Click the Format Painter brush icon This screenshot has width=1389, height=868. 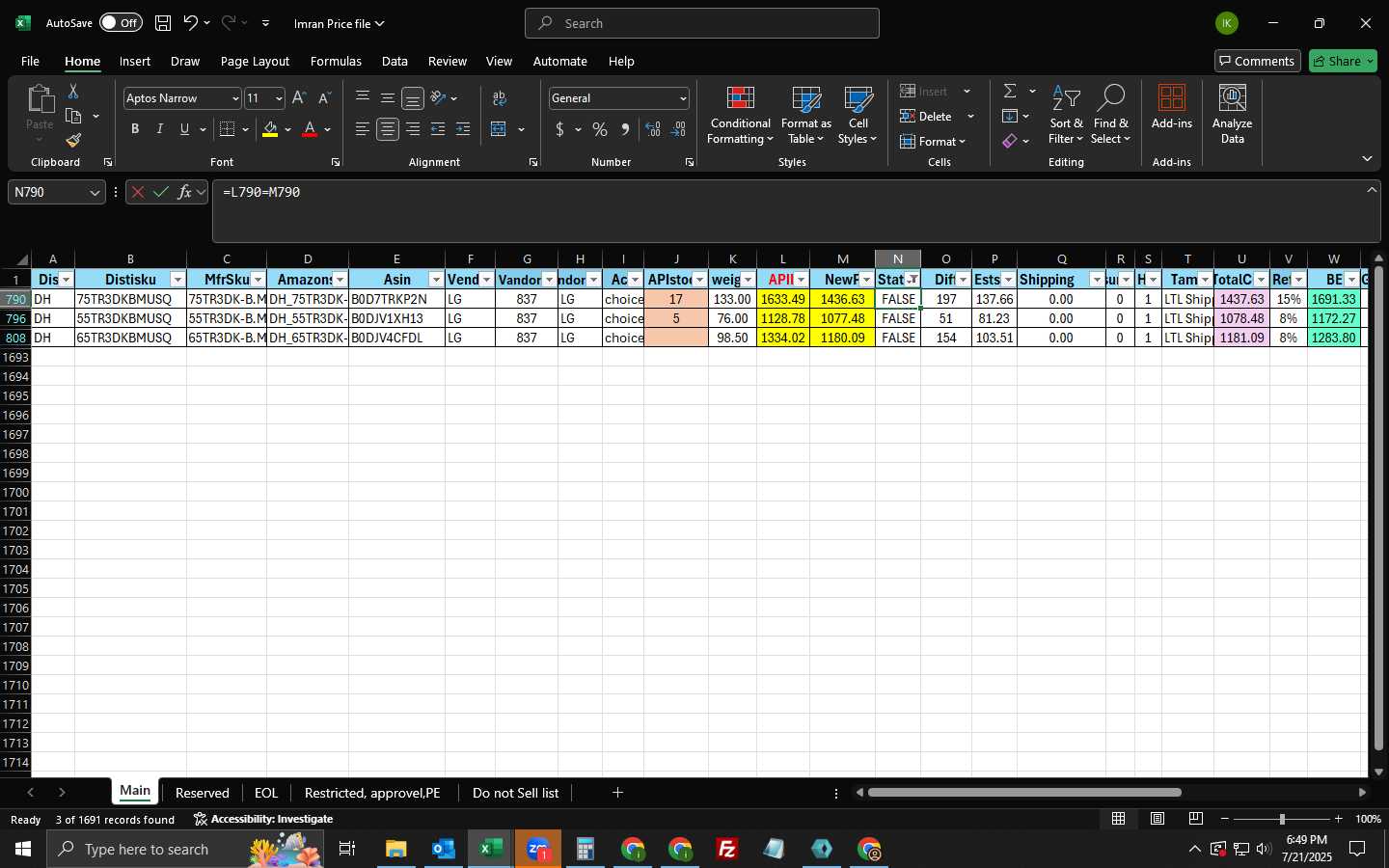click(x=73, y=141)
